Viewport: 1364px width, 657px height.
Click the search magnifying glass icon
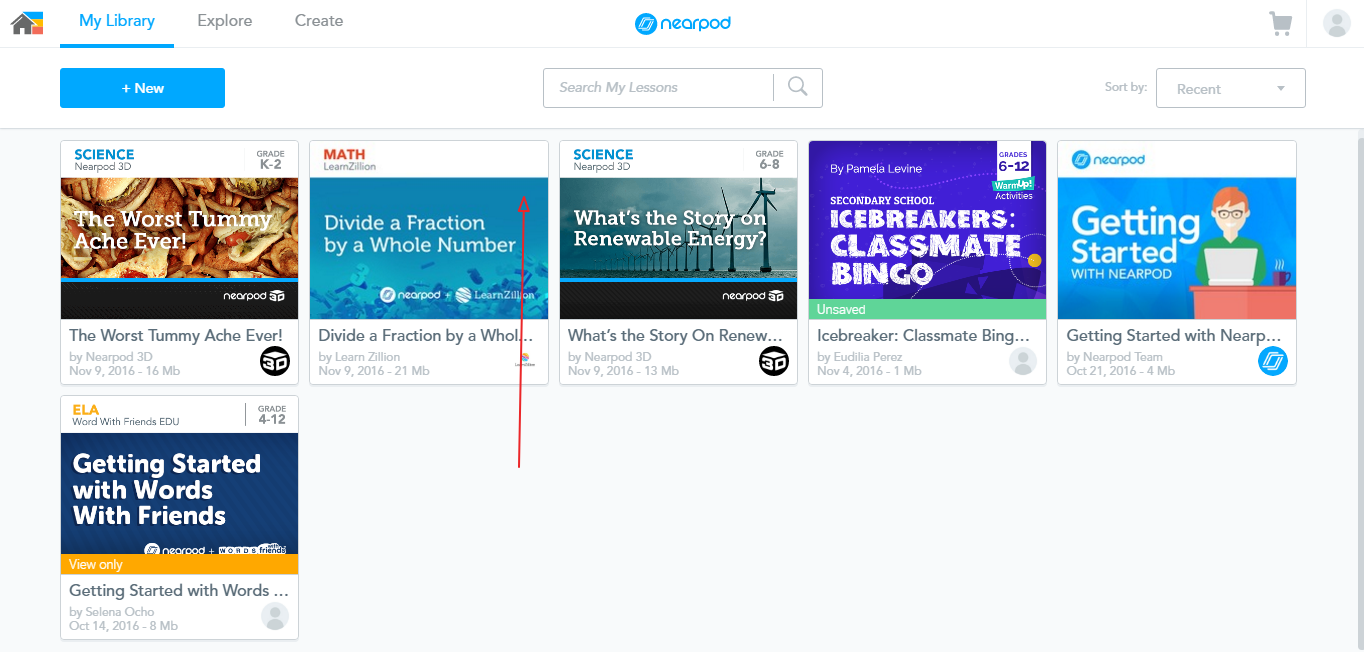[x=797, y=87]
